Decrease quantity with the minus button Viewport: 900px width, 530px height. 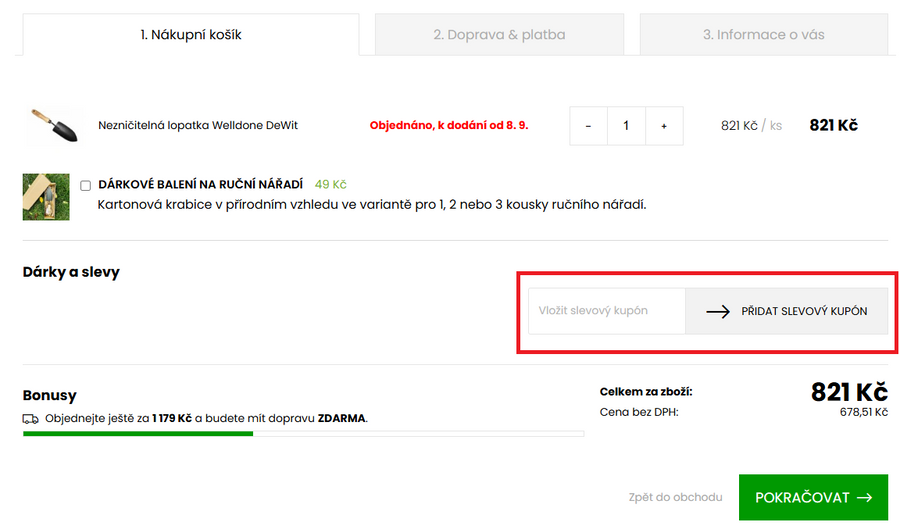[588, 126]
